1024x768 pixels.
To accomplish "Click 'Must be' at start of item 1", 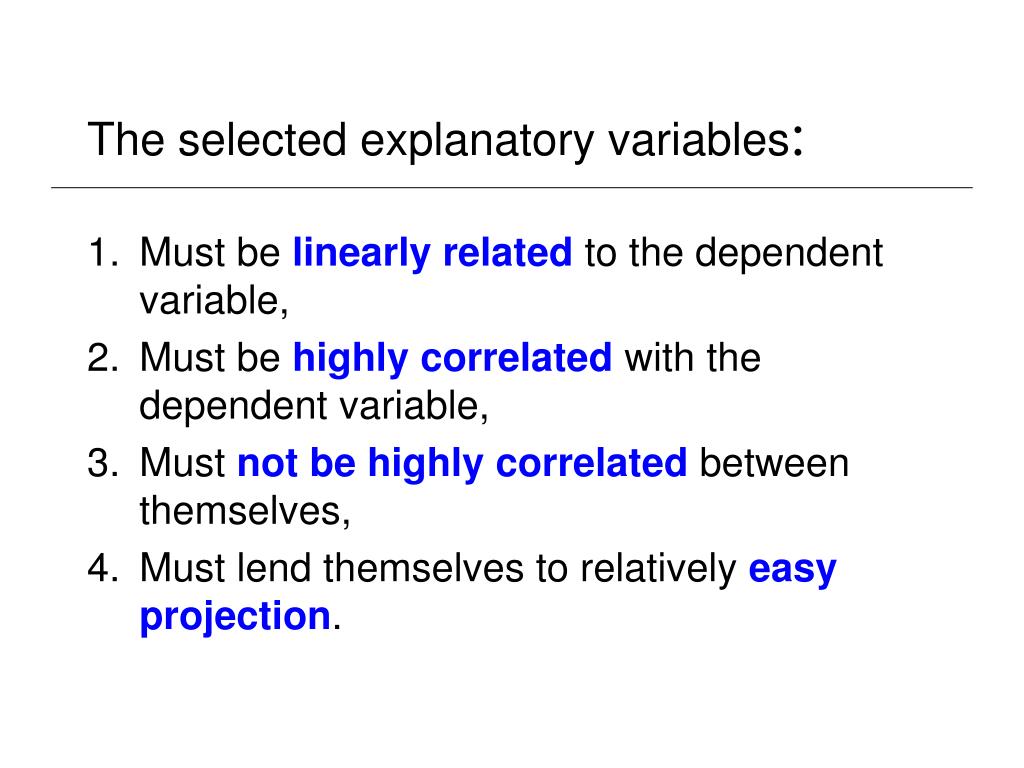I will pyautogui.click(x=210, y=253).
